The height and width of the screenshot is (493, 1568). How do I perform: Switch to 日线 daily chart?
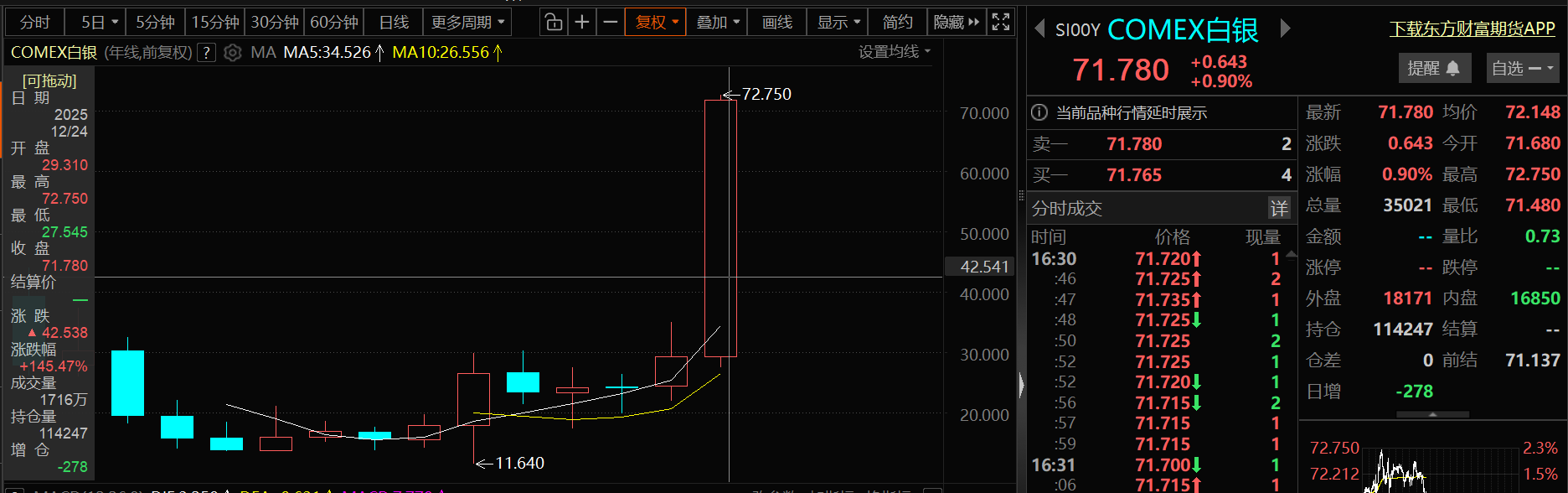coord(394,23)
